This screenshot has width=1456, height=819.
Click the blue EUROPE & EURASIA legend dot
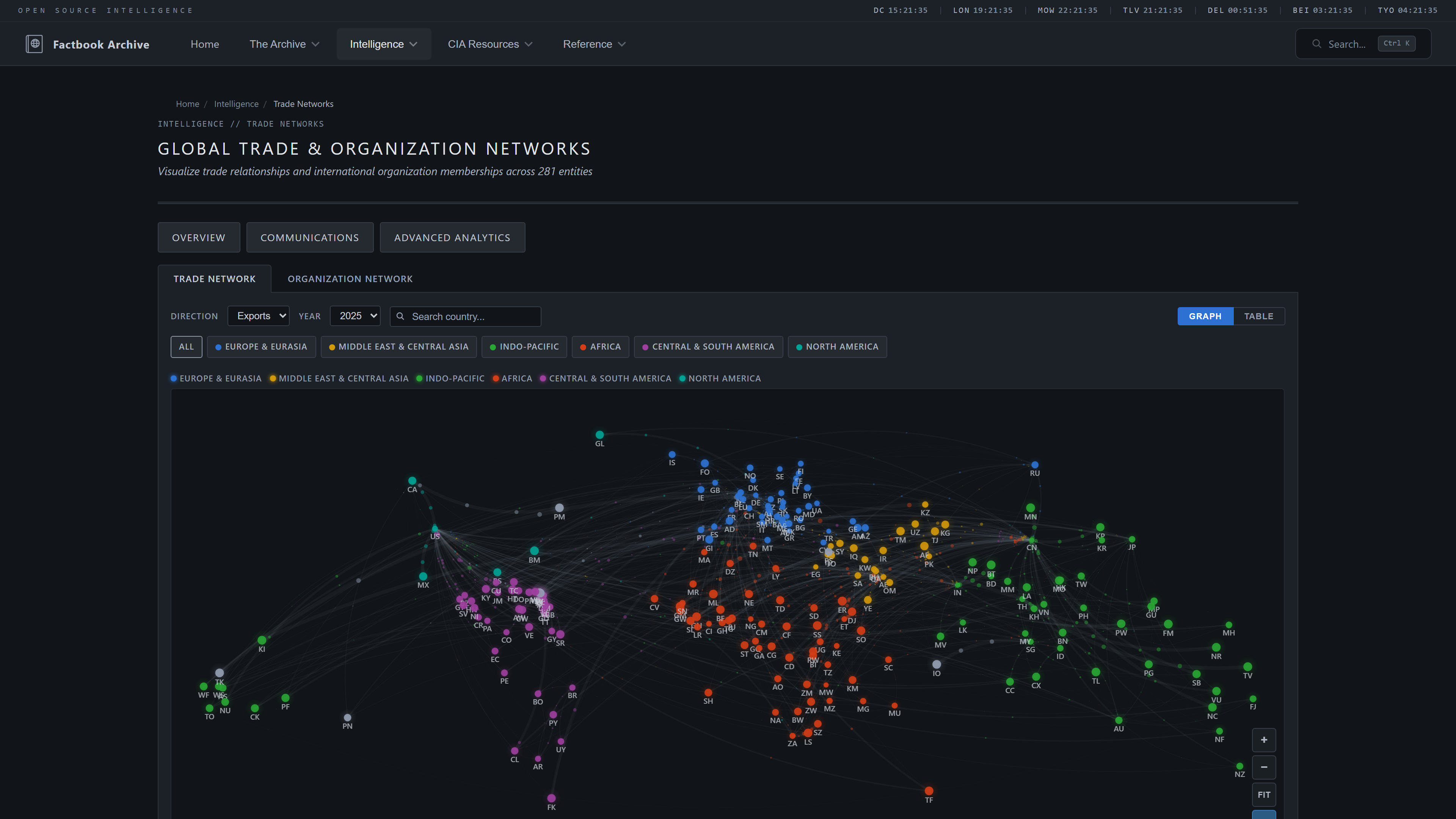[x=173, y=378]
